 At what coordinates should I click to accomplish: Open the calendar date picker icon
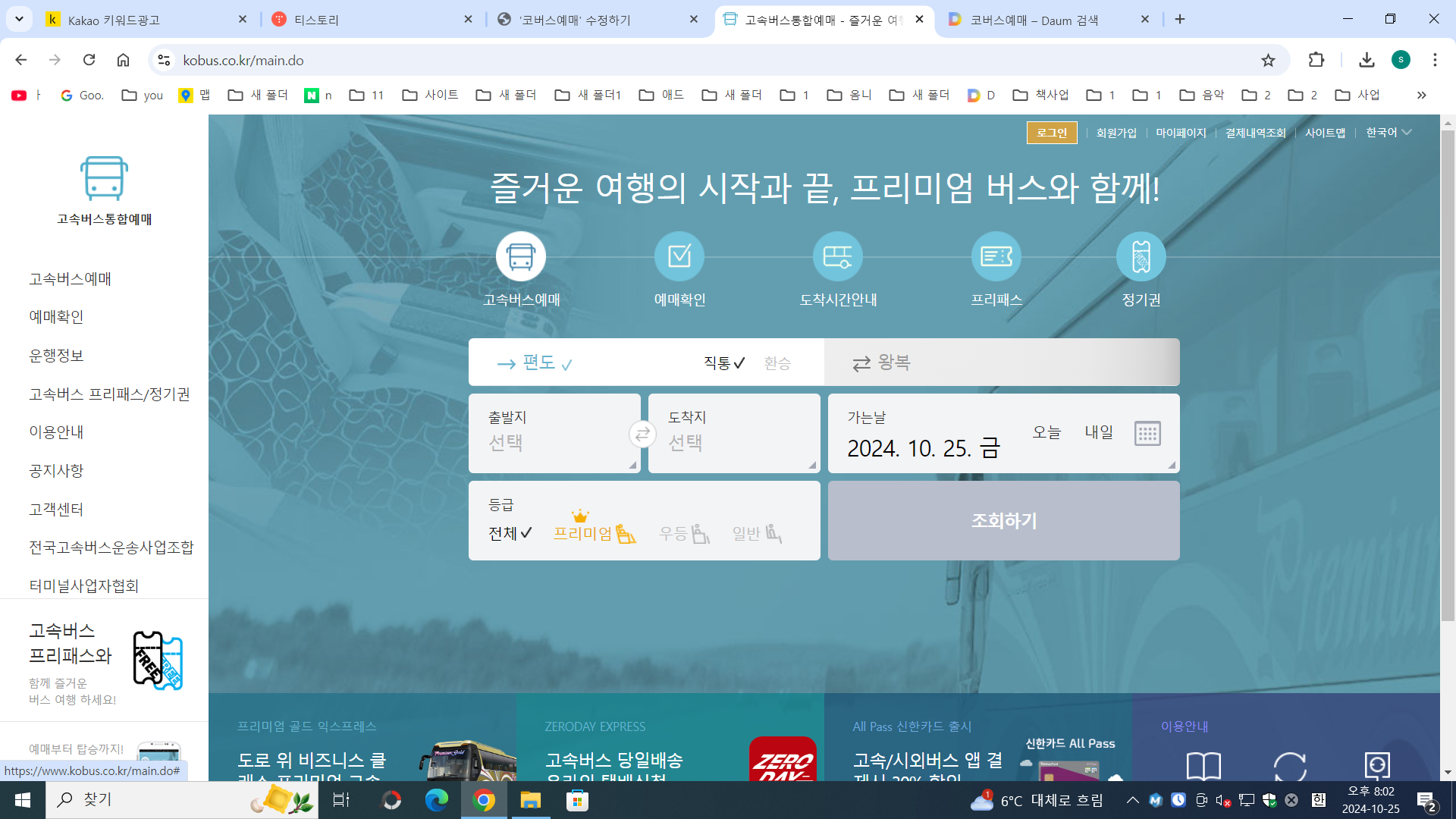coord(1147,434)
